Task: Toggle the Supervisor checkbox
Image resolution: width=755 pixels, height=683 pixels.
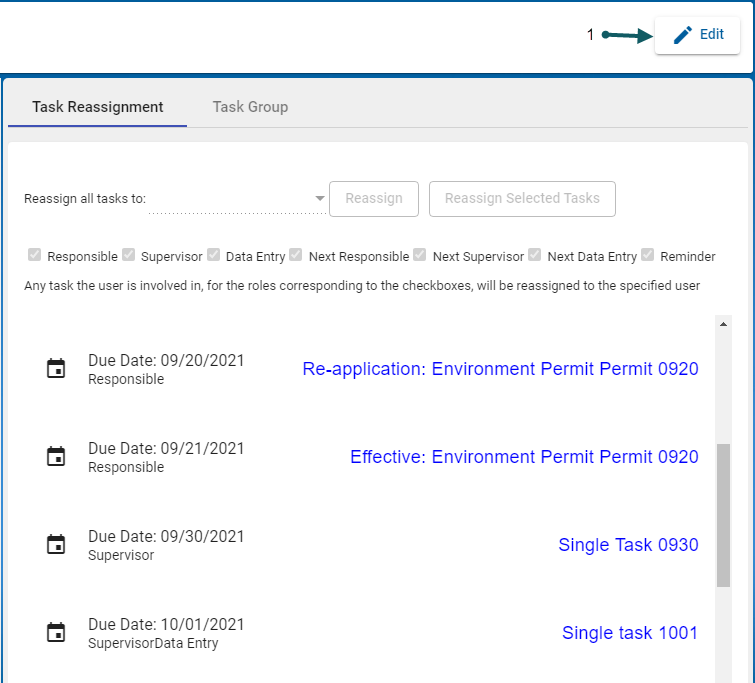Action: 129,255
